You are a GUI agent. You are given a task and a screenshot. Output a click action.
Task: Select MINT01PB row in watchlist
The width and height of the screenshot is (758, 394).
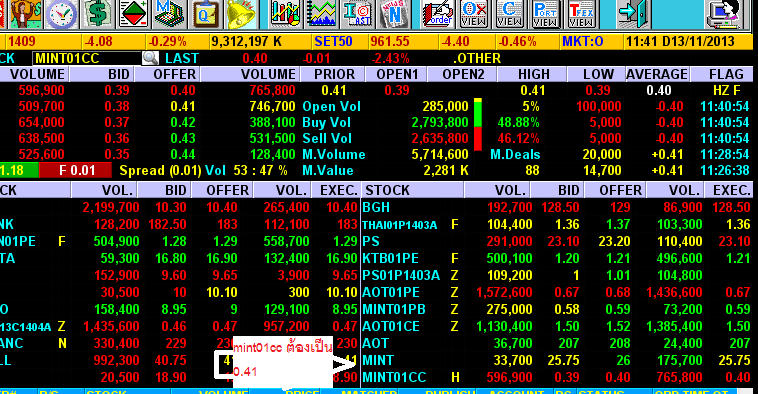(556, 309)
